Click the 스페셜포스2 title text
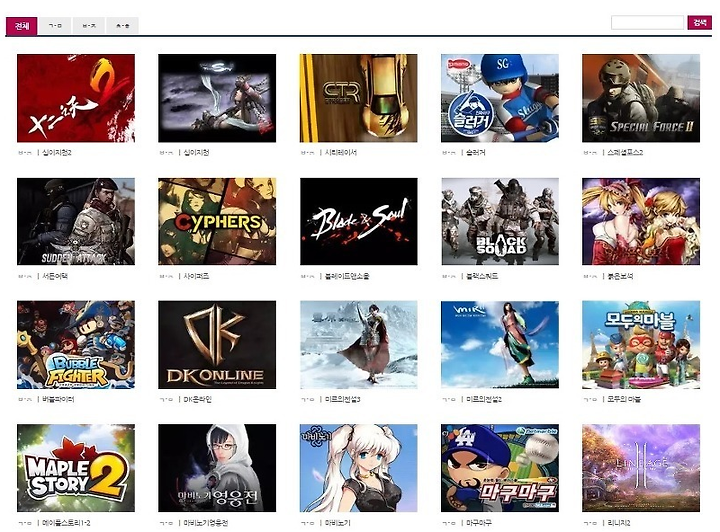This screenshot has width=720, height=532. click(625, 152)
